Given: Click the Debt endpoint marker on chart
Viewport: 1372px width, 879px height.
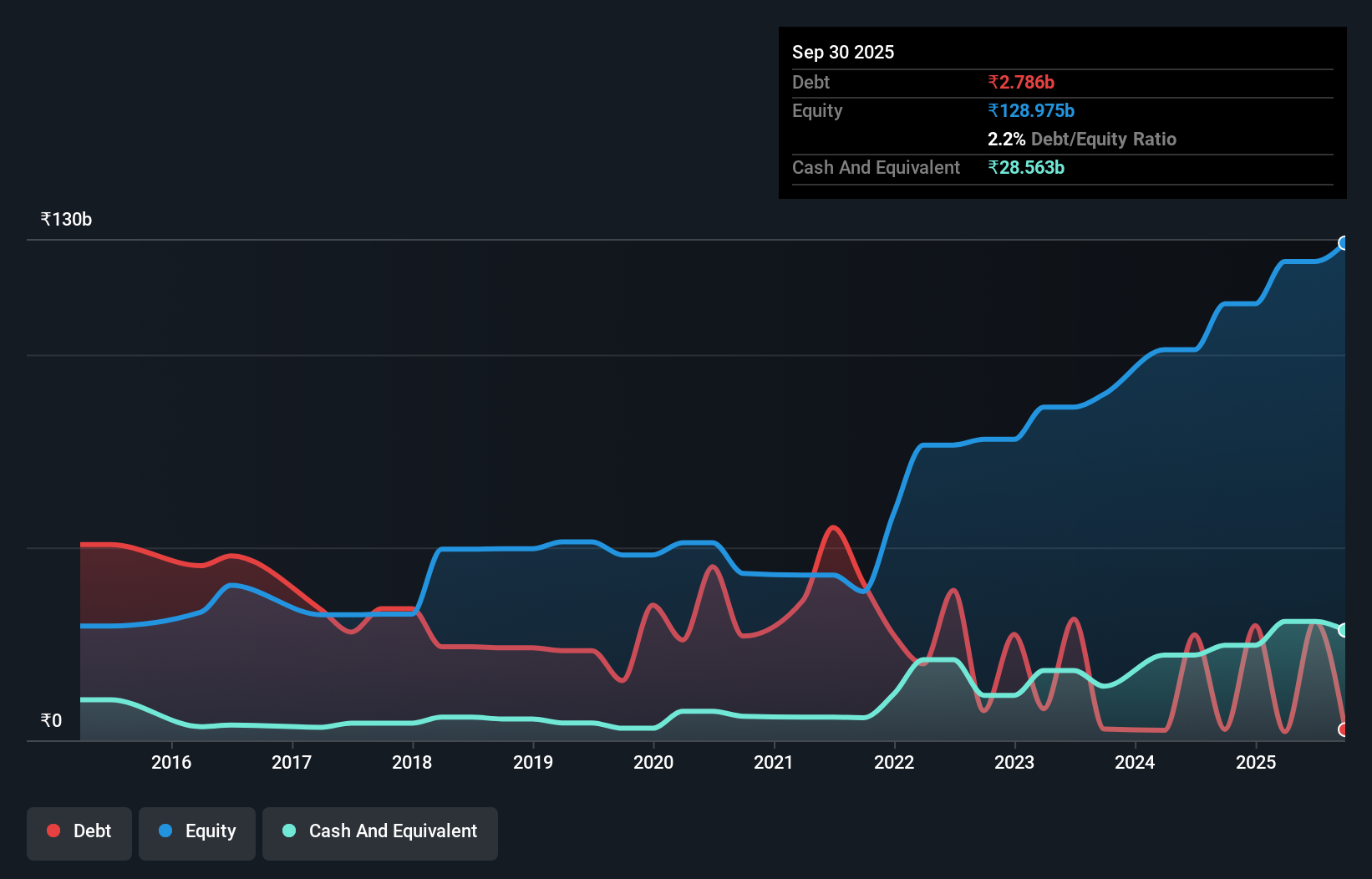Looking at the screenshot, I should click(x=1344, y=729).
